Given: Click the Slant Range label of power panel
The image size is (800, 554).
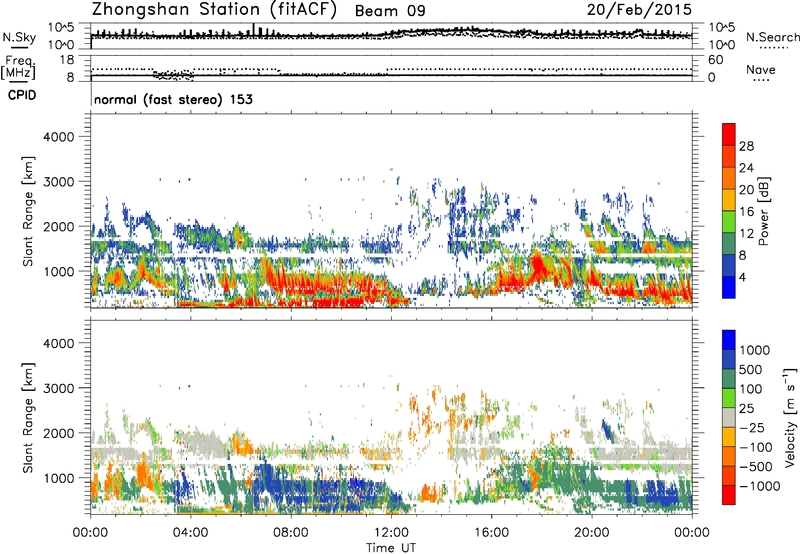Looking at the screenshot, I should click(x=28, y=211).
